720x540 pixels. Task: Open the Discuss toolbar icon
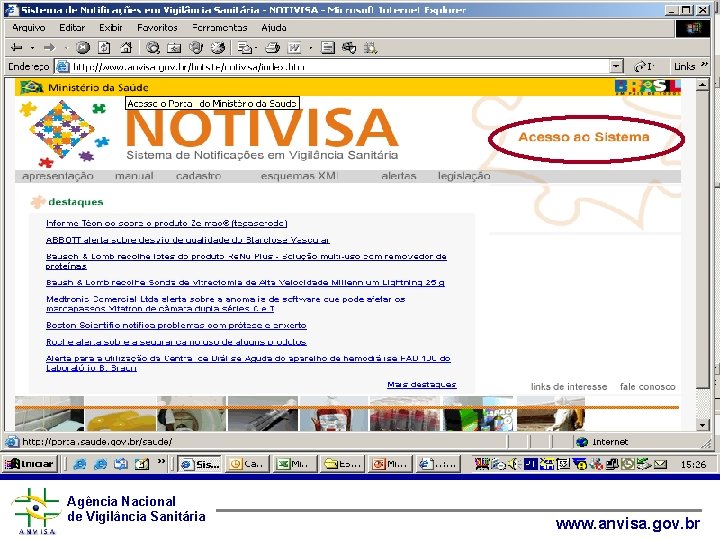click(327, 47)
